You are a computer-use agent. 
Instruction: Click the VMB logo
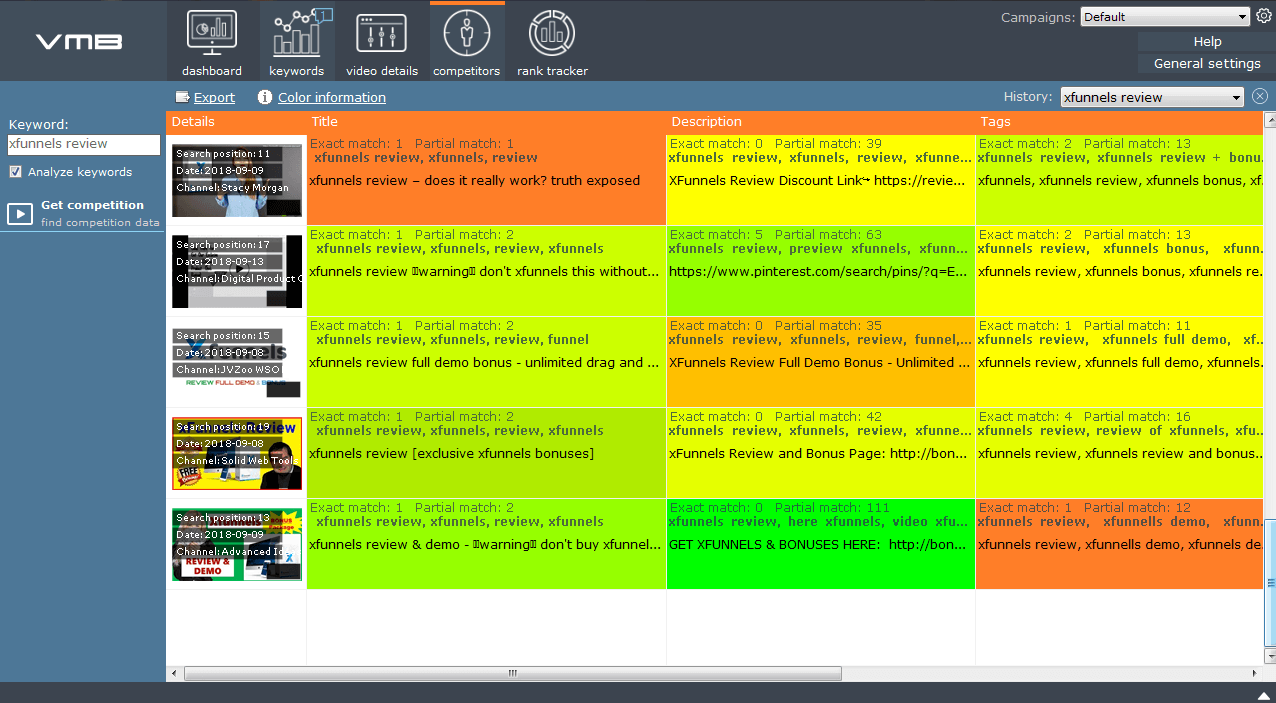tap(79, 42)
